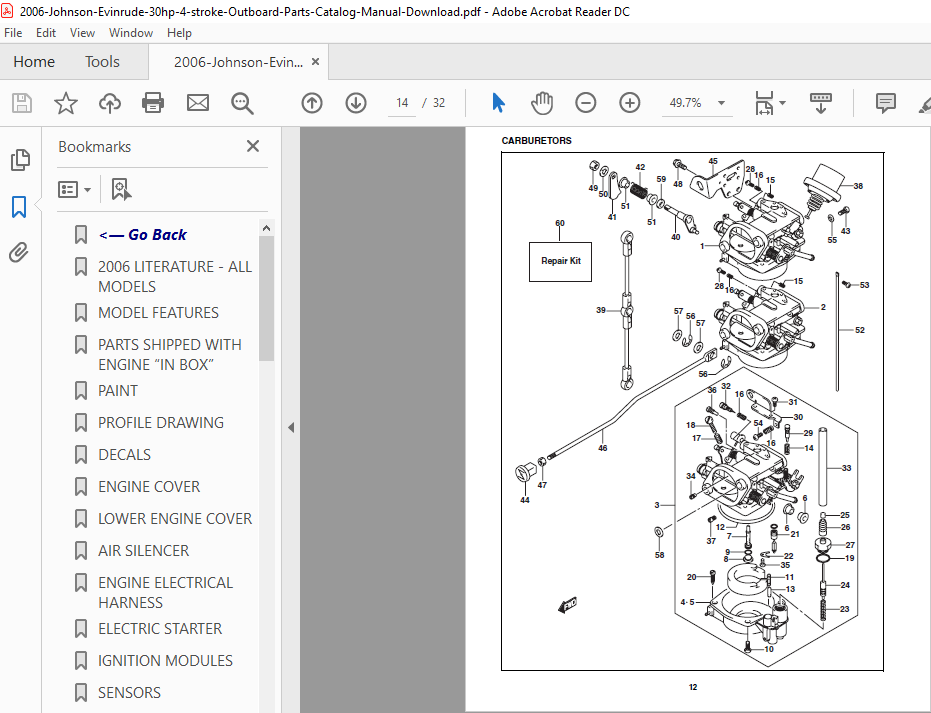Upload file to cloud icon
Image resolution: width=931 pixels, height=713 pixels.
110,103
